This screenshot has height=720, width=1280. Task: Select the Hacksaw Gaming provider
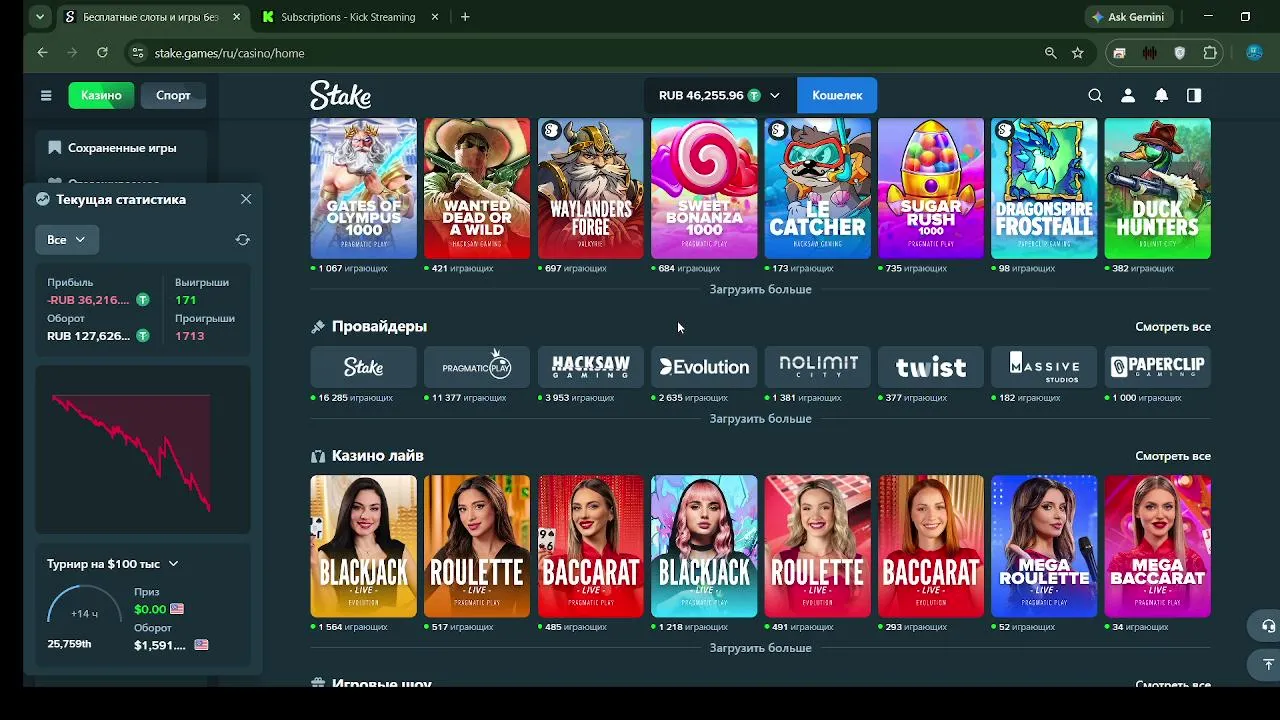click(x=590, y=367)
